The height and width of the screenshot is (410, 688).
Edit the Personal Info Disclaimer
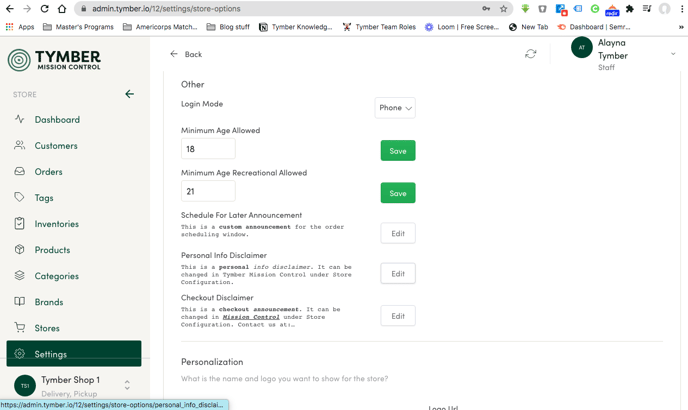(x=397, y=274)
